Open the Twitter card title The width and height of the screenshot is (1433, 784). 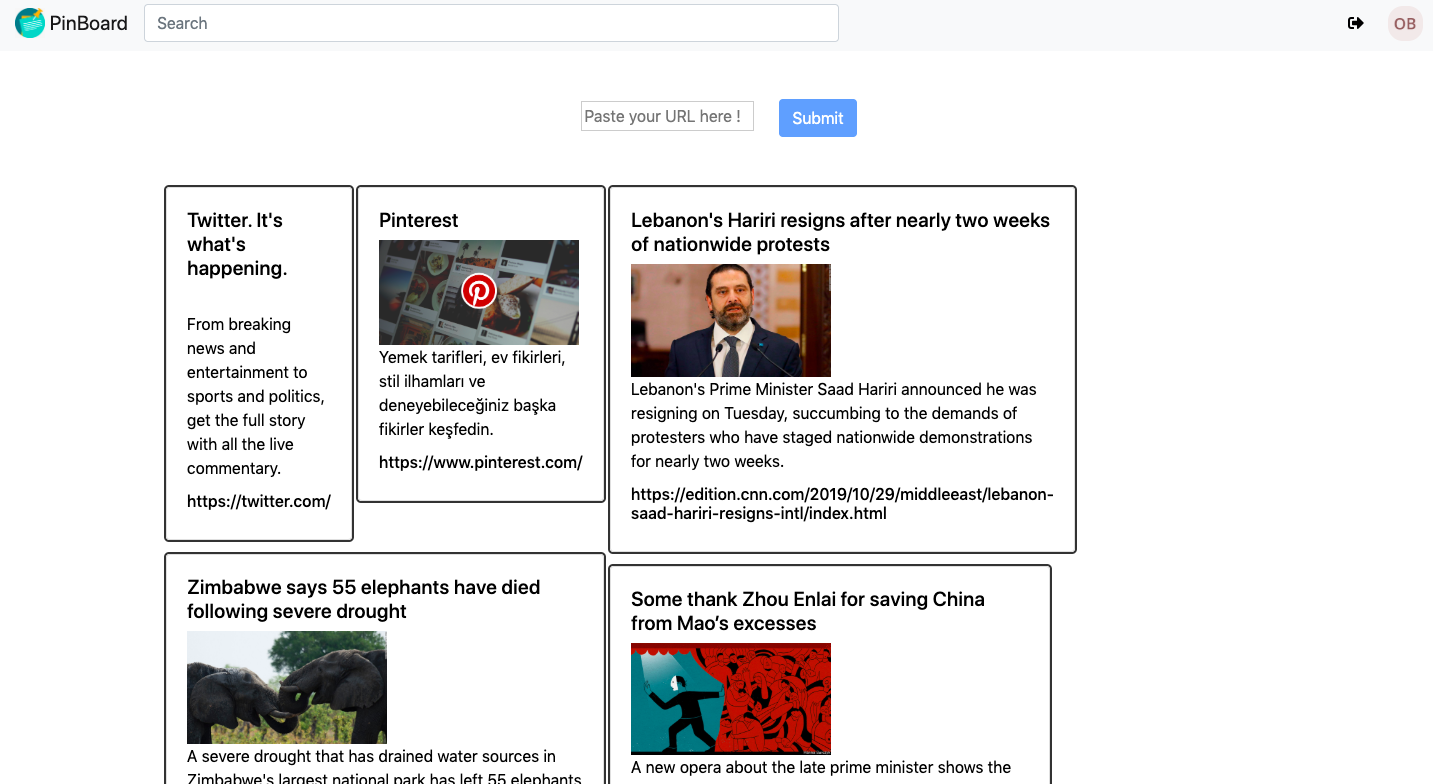point(237,244)
